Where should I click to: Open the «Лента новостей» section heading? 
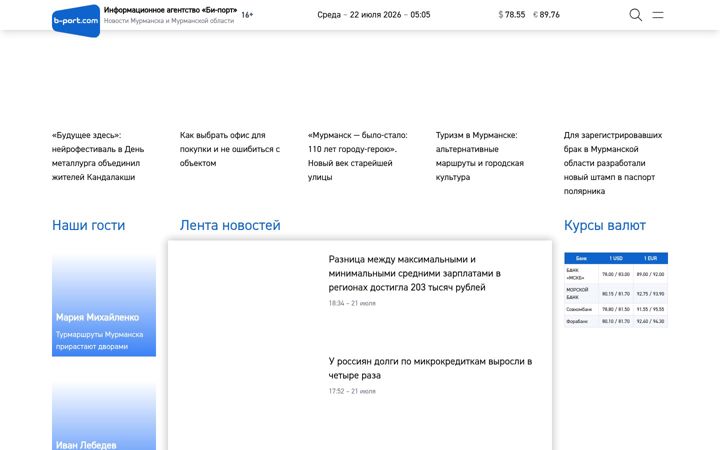230,225
